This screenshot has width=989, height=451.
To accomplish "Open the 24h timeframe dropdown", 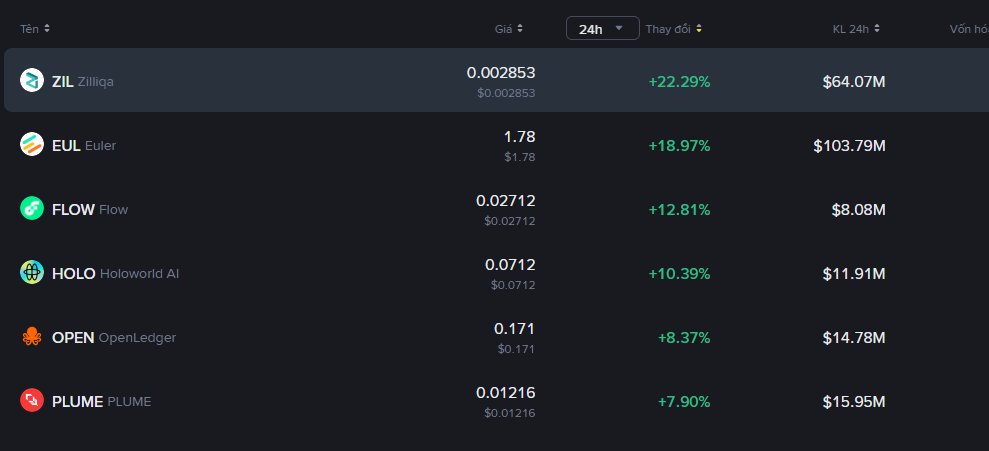I will click(x=602, y=28).
